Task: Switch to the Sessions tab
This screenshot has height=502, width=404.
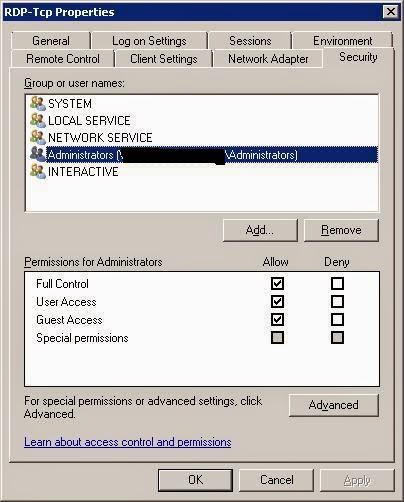Action: coord(250,41)
